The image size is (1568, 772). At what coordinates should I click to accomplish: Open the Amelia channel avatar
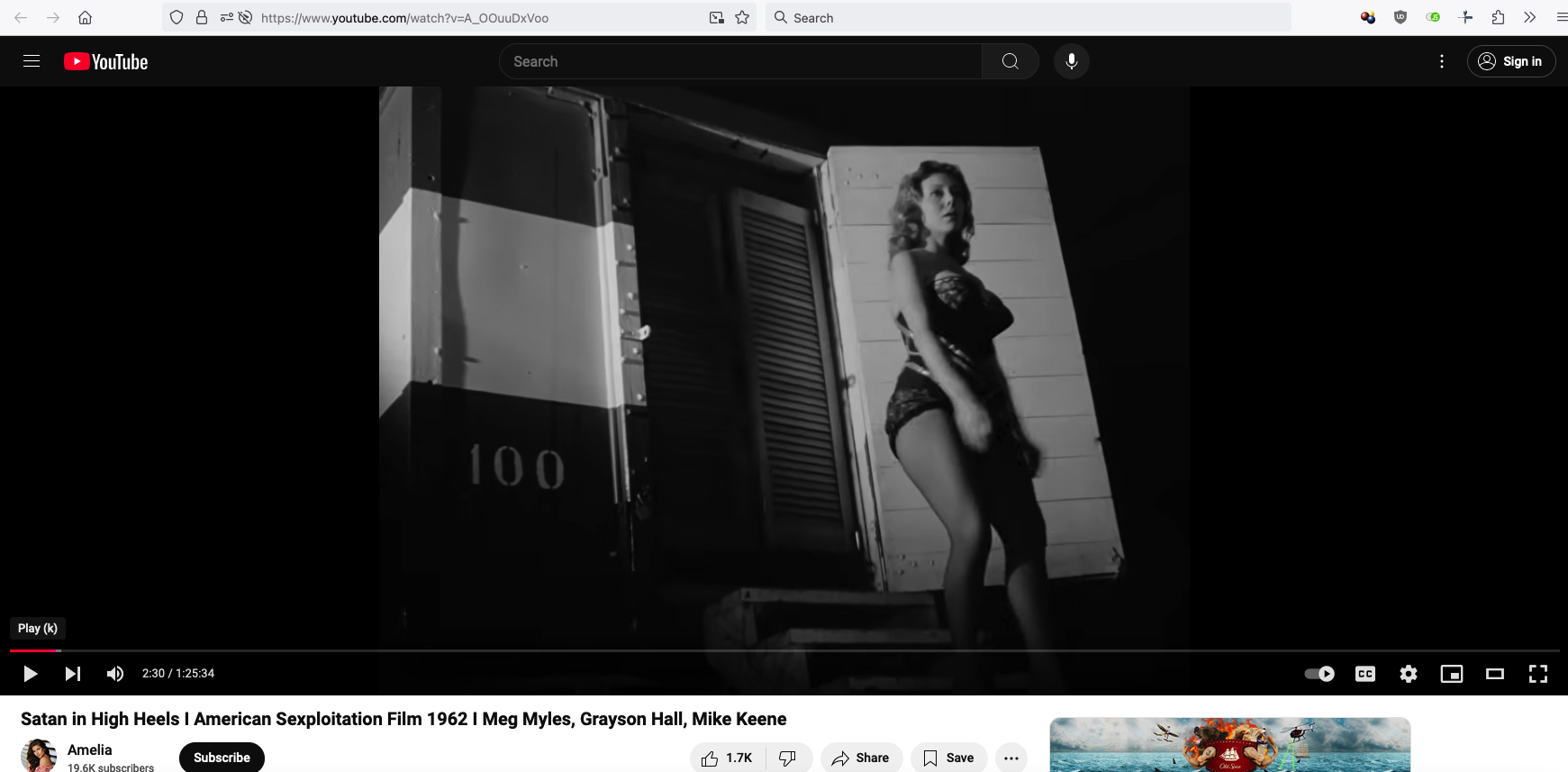point(39,756)
